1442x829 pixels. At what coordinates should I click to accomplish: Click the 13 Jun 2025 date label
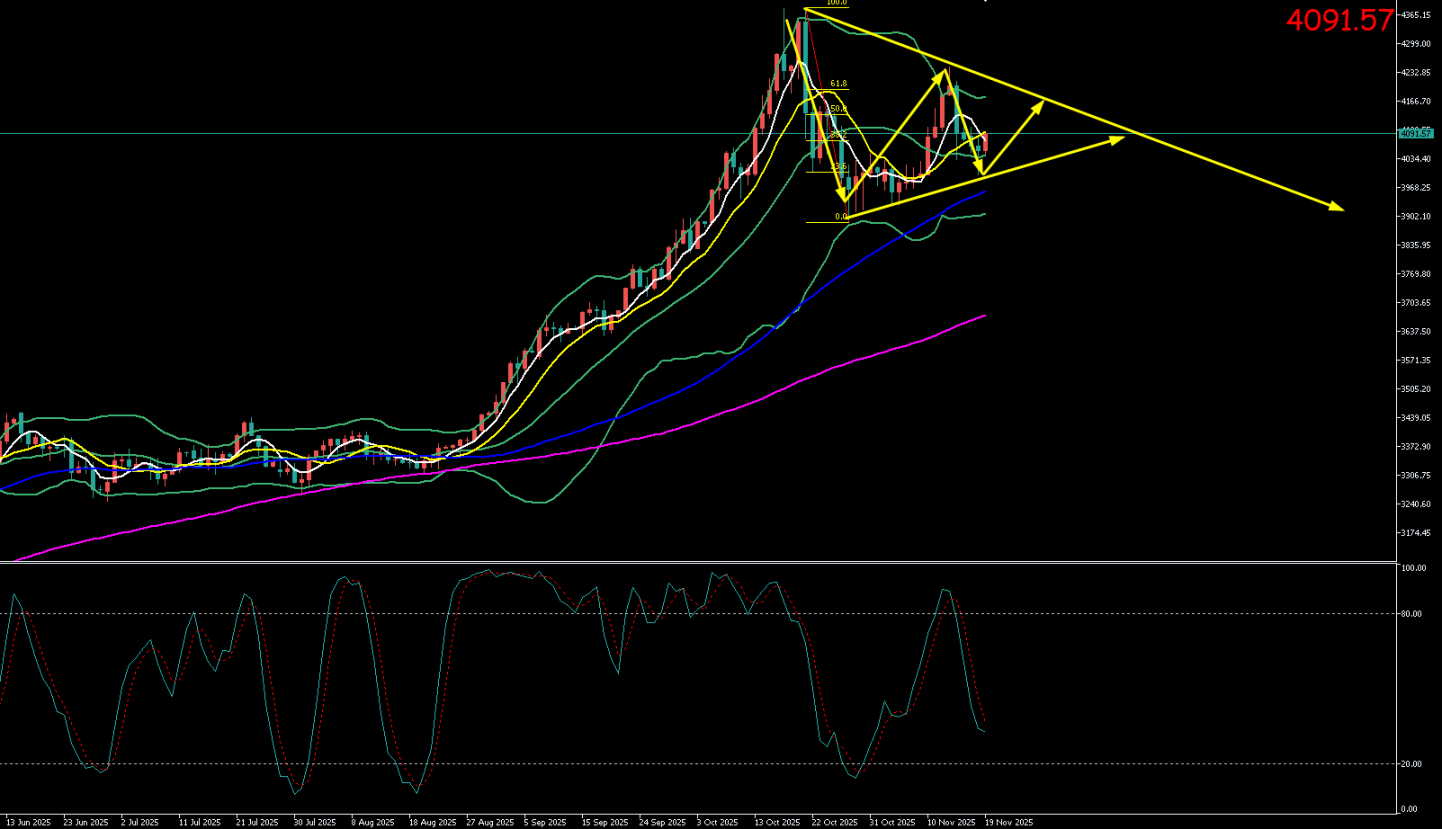click(x=26, y=822)
